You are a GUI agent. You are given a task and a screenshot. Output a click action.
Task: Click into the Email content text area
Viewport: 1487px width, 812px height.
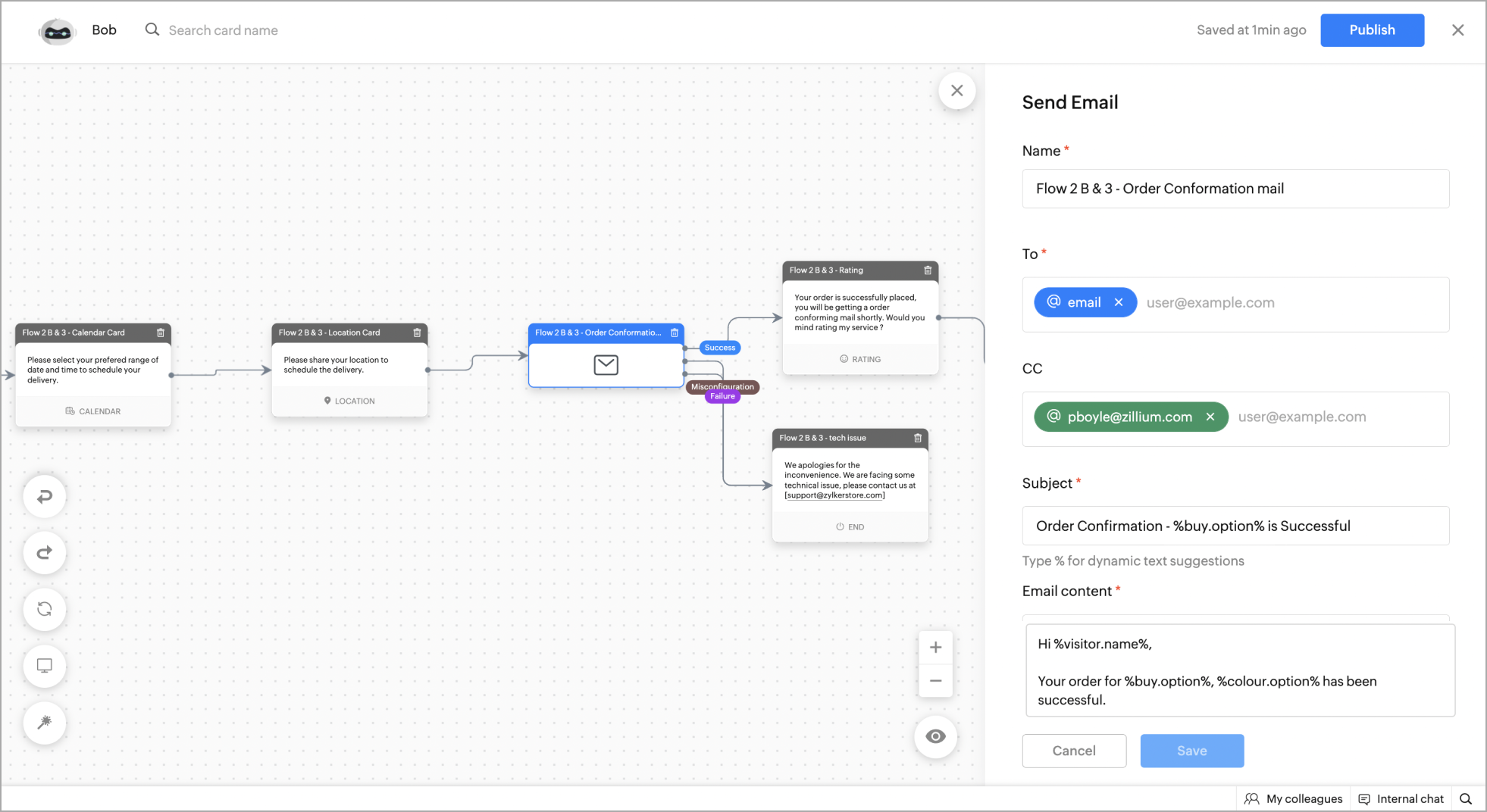[x=1240, y=670]
